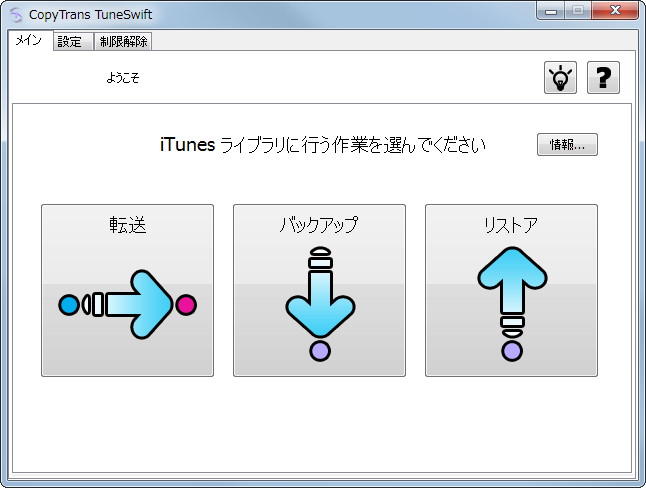646x488 pixels.
Task: Click the ようこそ welcome text
Action: [123, 77]
